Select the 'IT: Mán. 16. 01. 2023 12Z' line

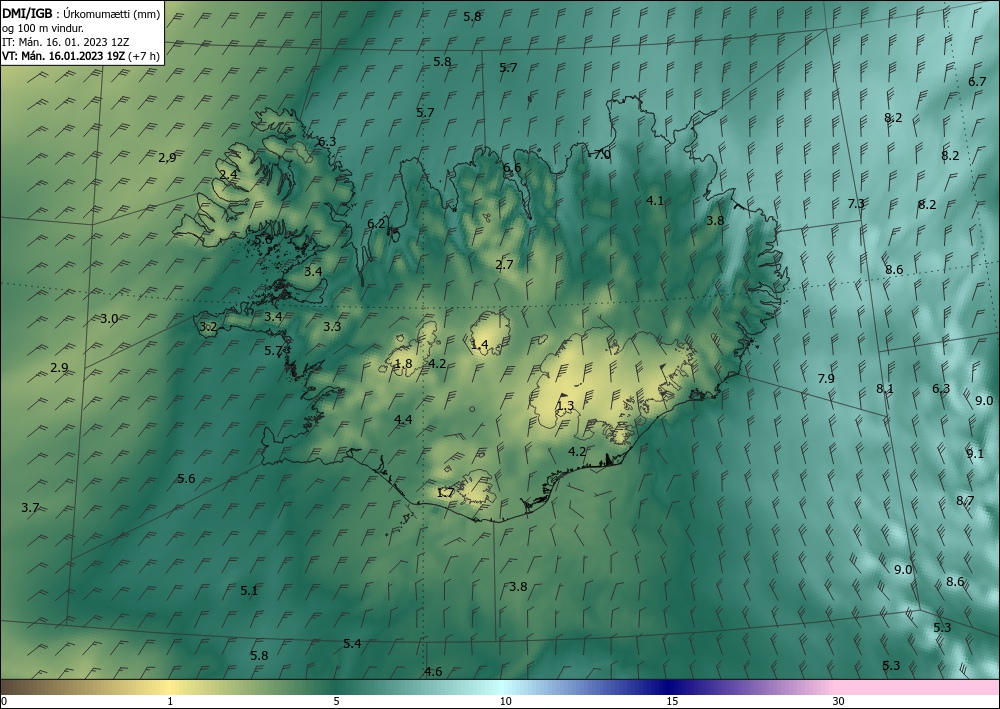(x=66, y=42)
